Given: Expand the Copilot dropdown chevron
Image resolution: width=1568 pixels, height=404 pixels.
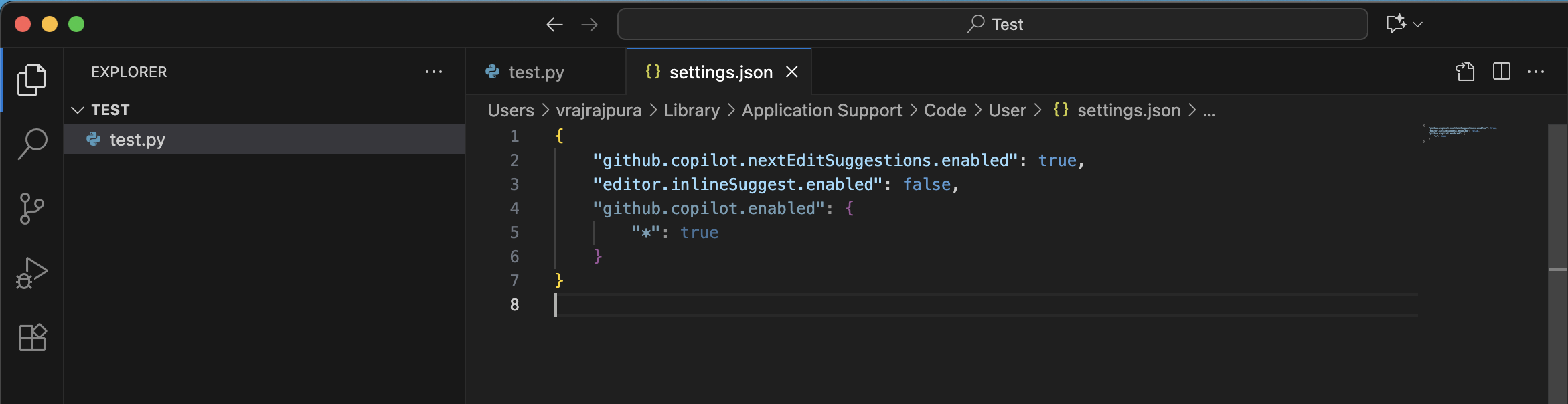Looking at the screenshot, I should [1417, 25].
